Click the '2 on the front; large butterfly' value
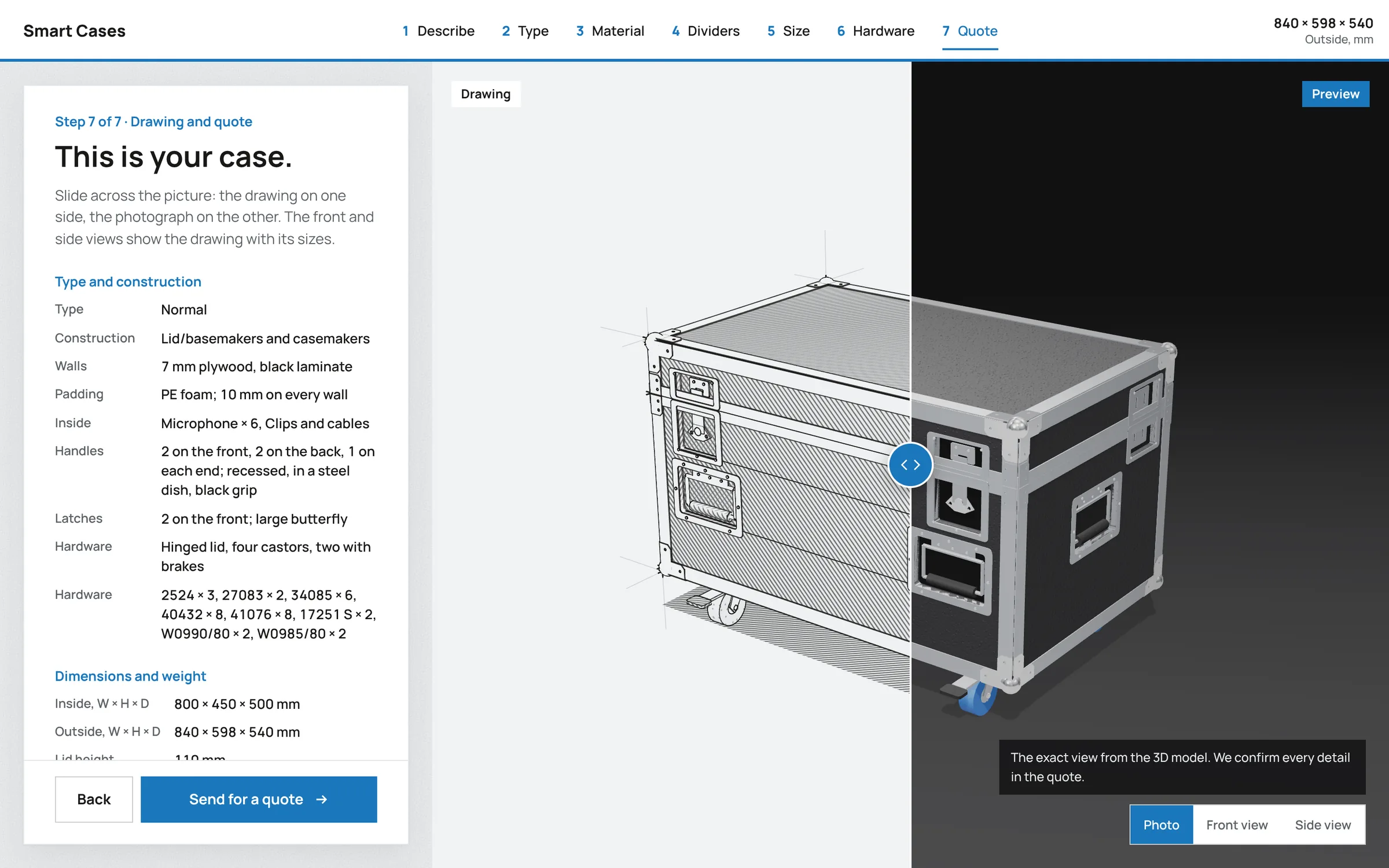 pos(254,519)
